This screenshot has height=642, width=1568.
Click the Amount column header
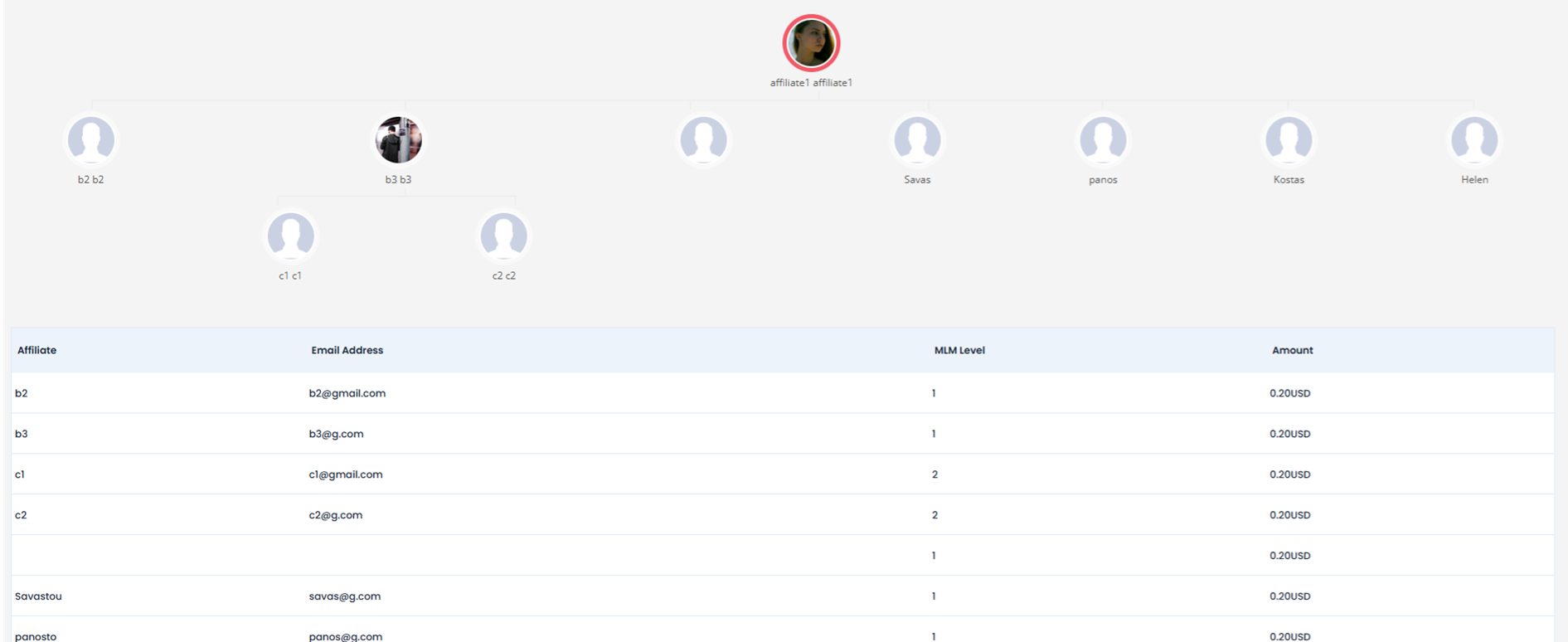(x=1292, y=350)
